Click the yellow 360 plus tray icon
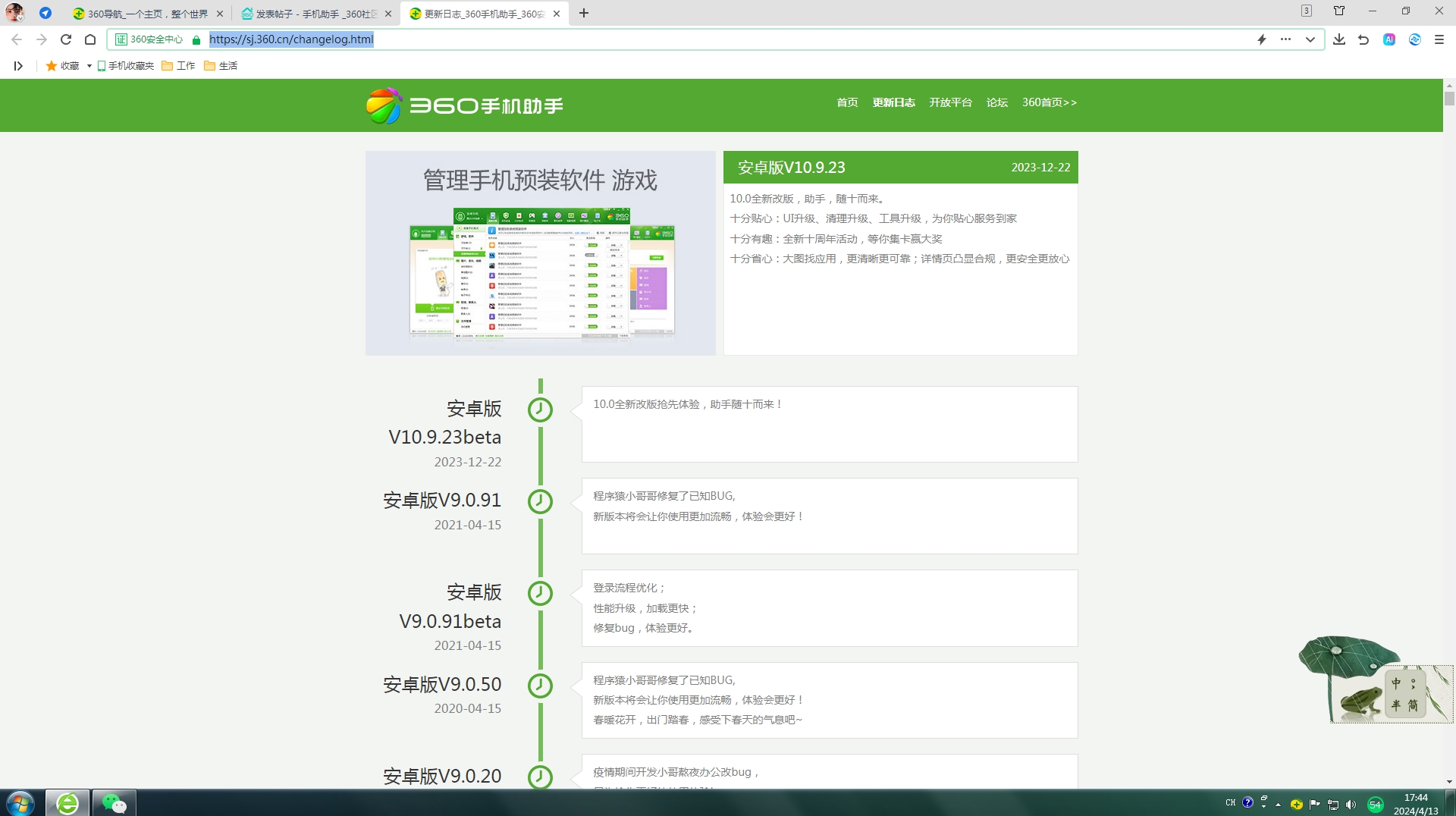The height and width of the screenshot is (816, 1456). coord(1296,805)
